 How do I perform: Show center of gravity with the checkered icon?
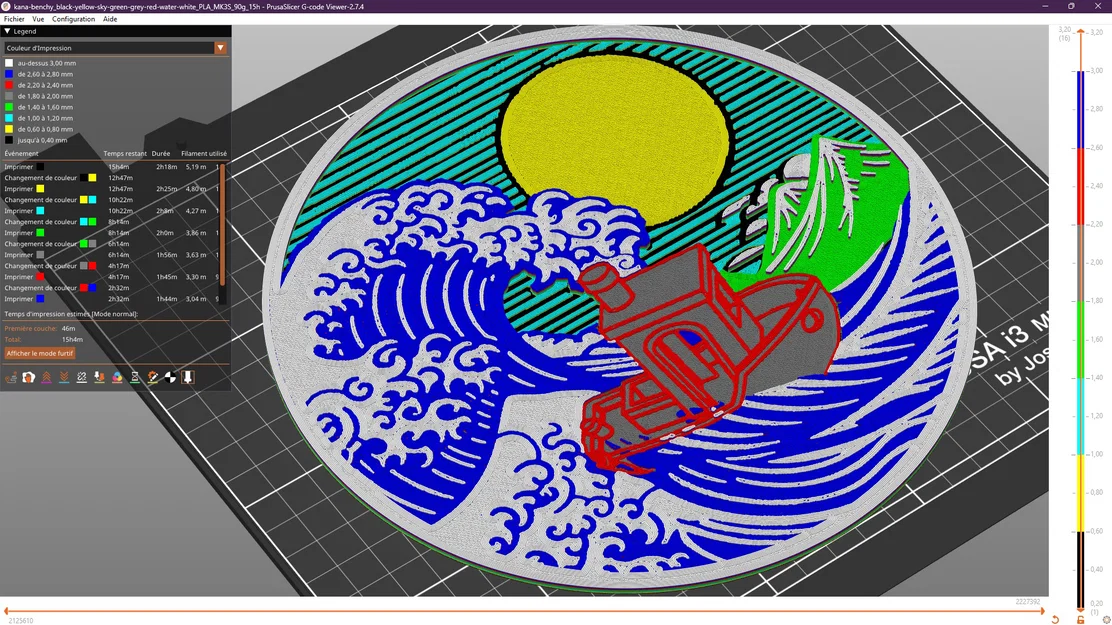[169, 377]
